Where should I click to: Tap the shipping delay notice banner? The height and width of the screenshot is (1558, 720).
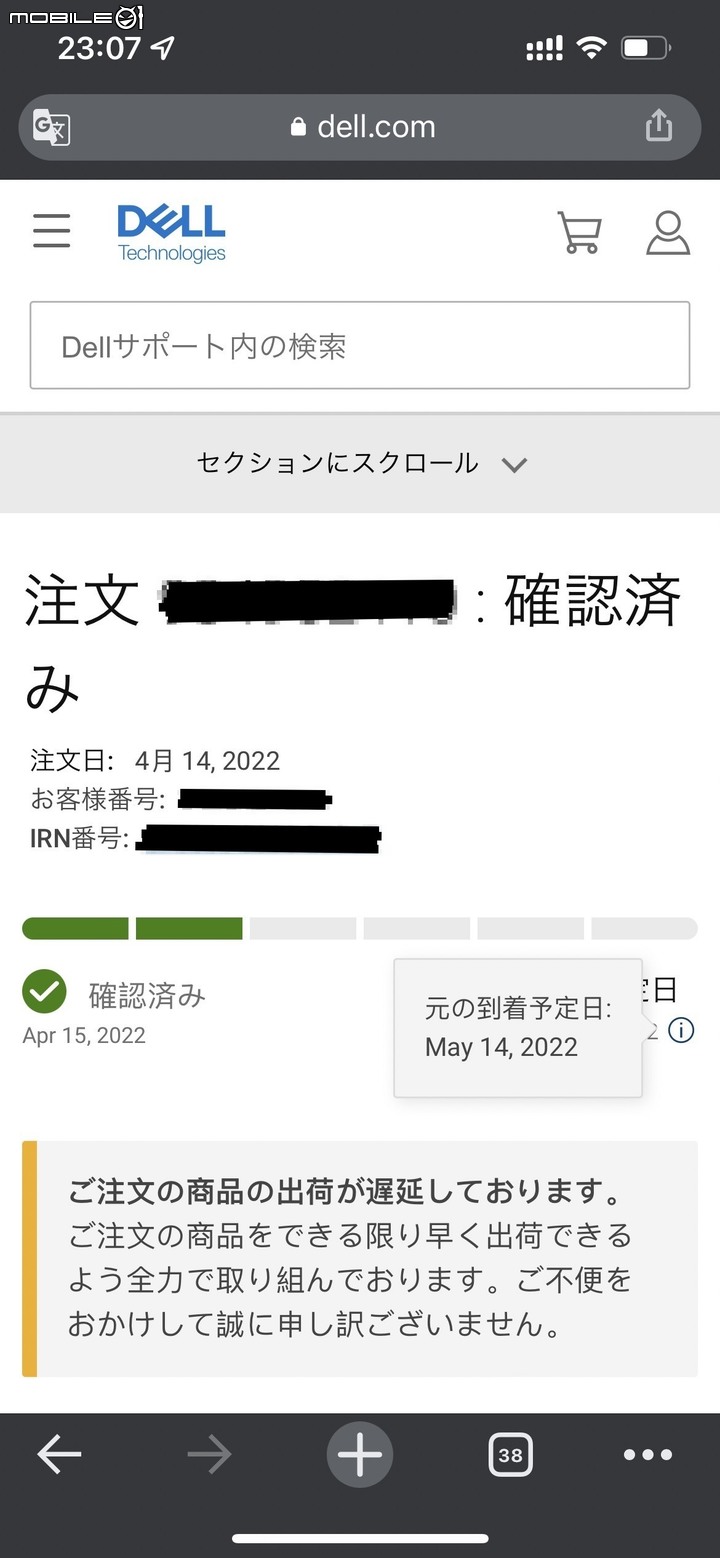(x=360, y=1259)
